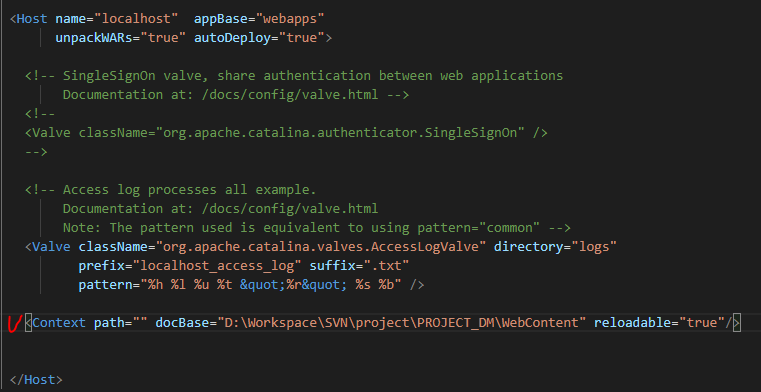
Task: Click the directory="logs" attribute
Action: tap(555, 246)
